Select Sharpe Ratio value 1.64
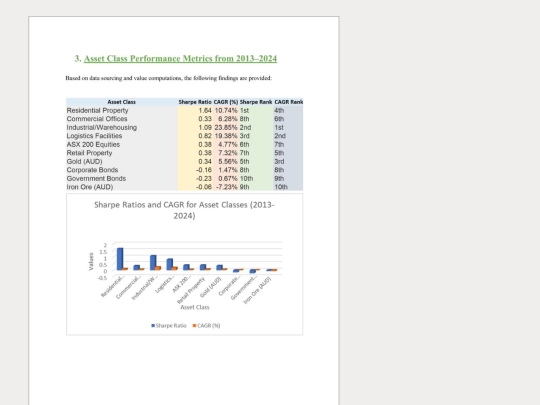Viewport: 540px width, 405px height. (205, 111)
